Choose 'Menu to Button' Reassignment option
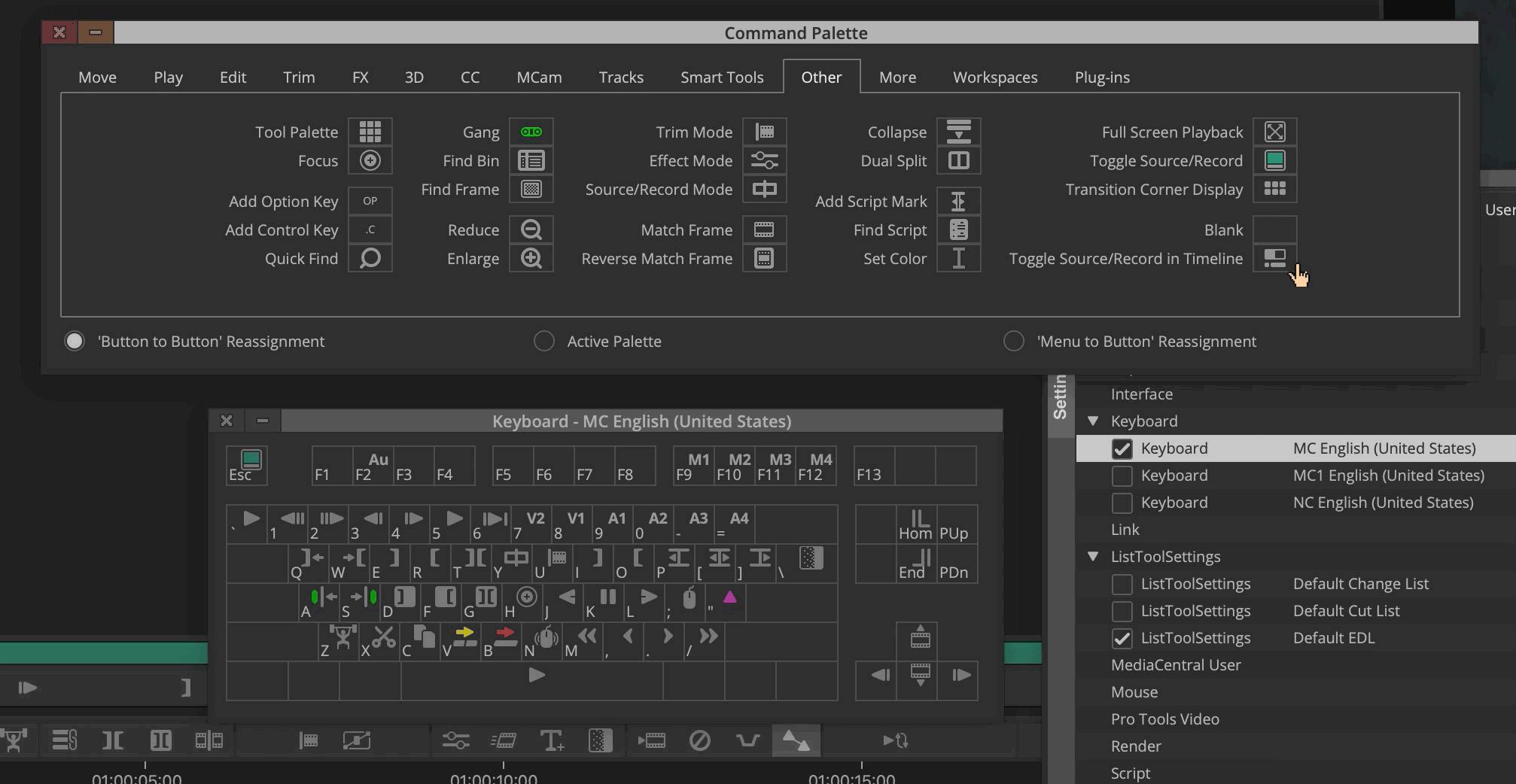Screen dimensions: 1516x784 (x=1014, y=341)
